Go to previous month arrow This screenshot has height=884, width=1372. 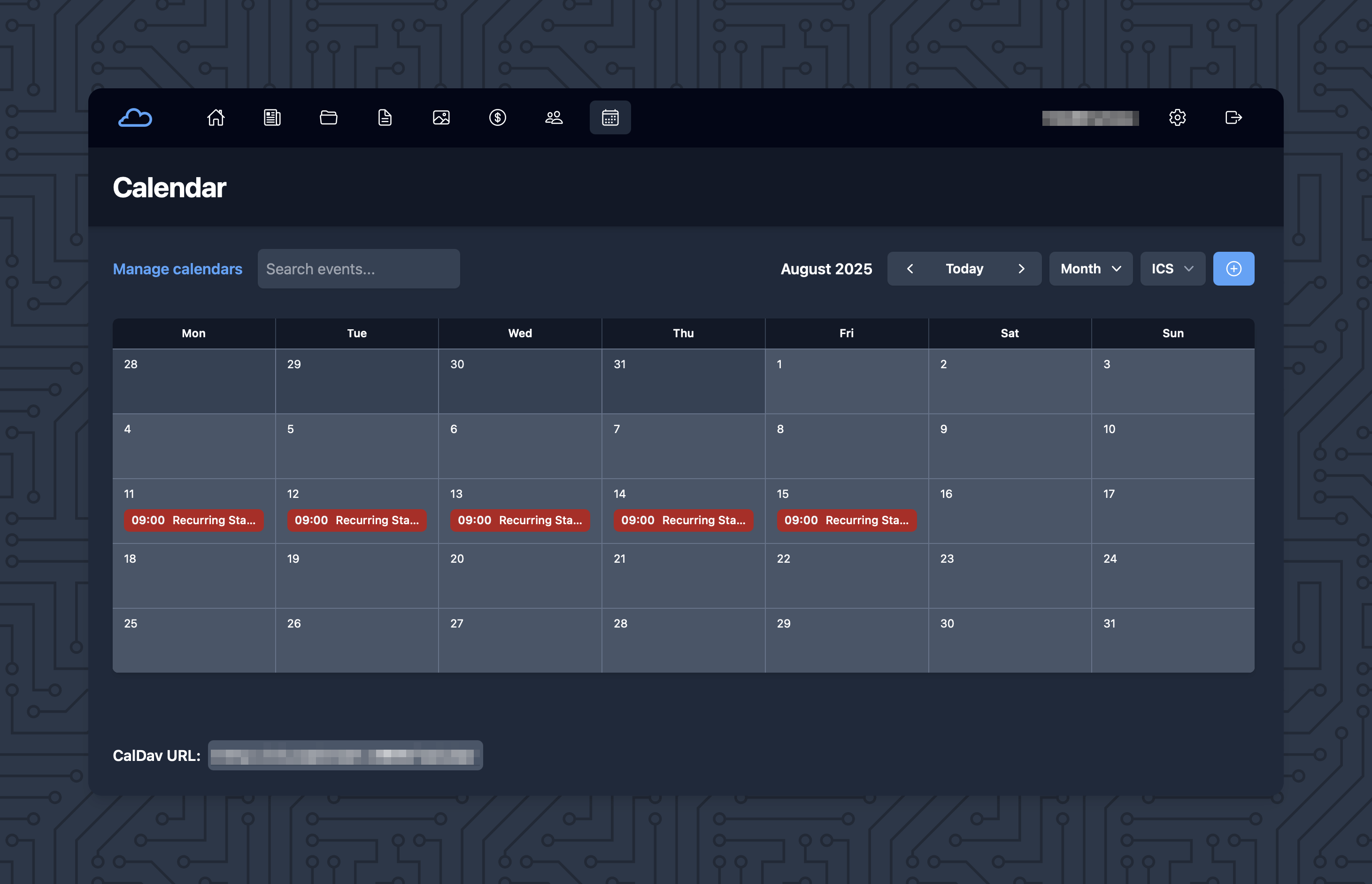pos(910,269)
